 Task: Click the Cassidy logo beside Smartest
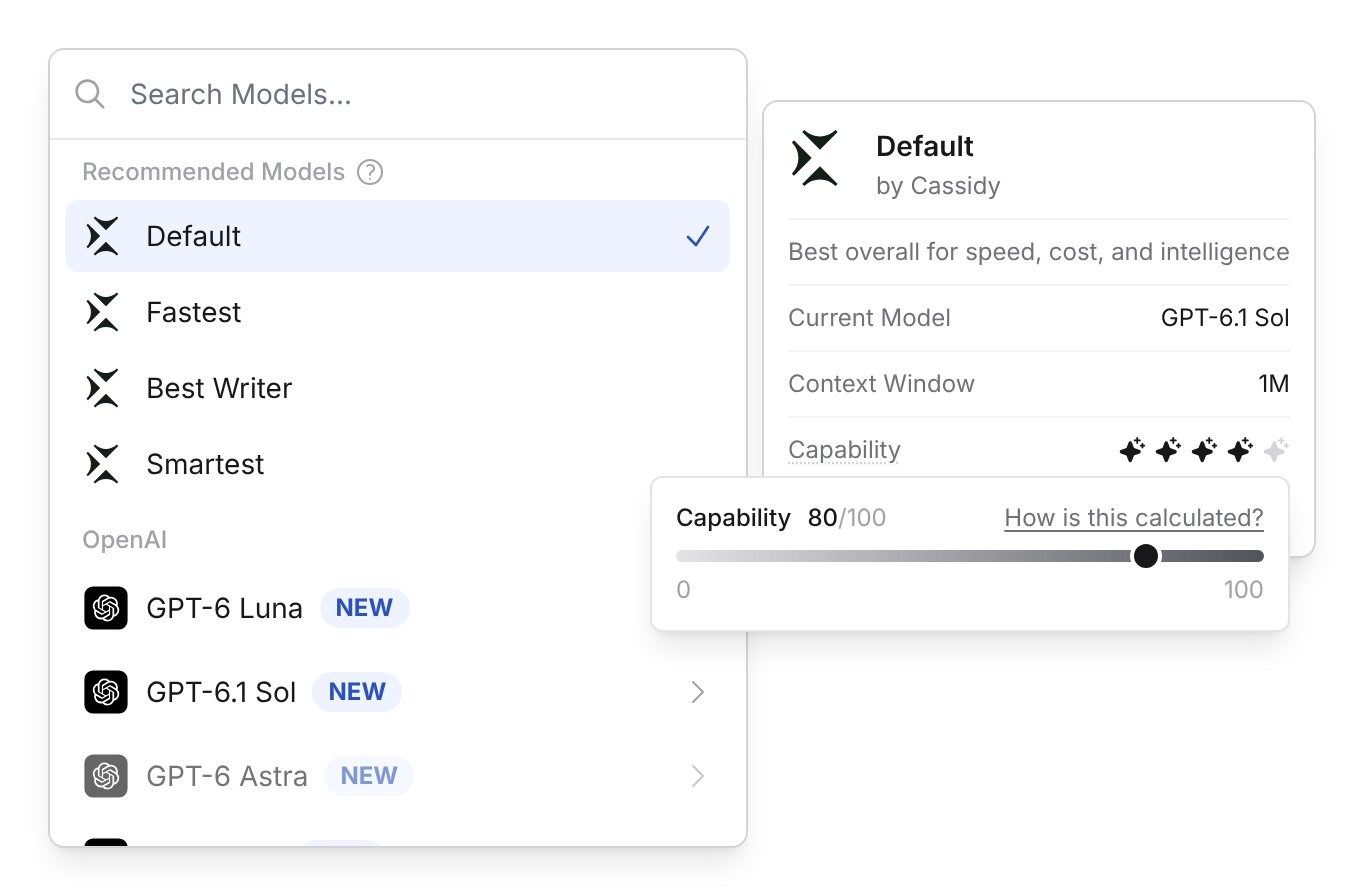[x=103, y=464]
